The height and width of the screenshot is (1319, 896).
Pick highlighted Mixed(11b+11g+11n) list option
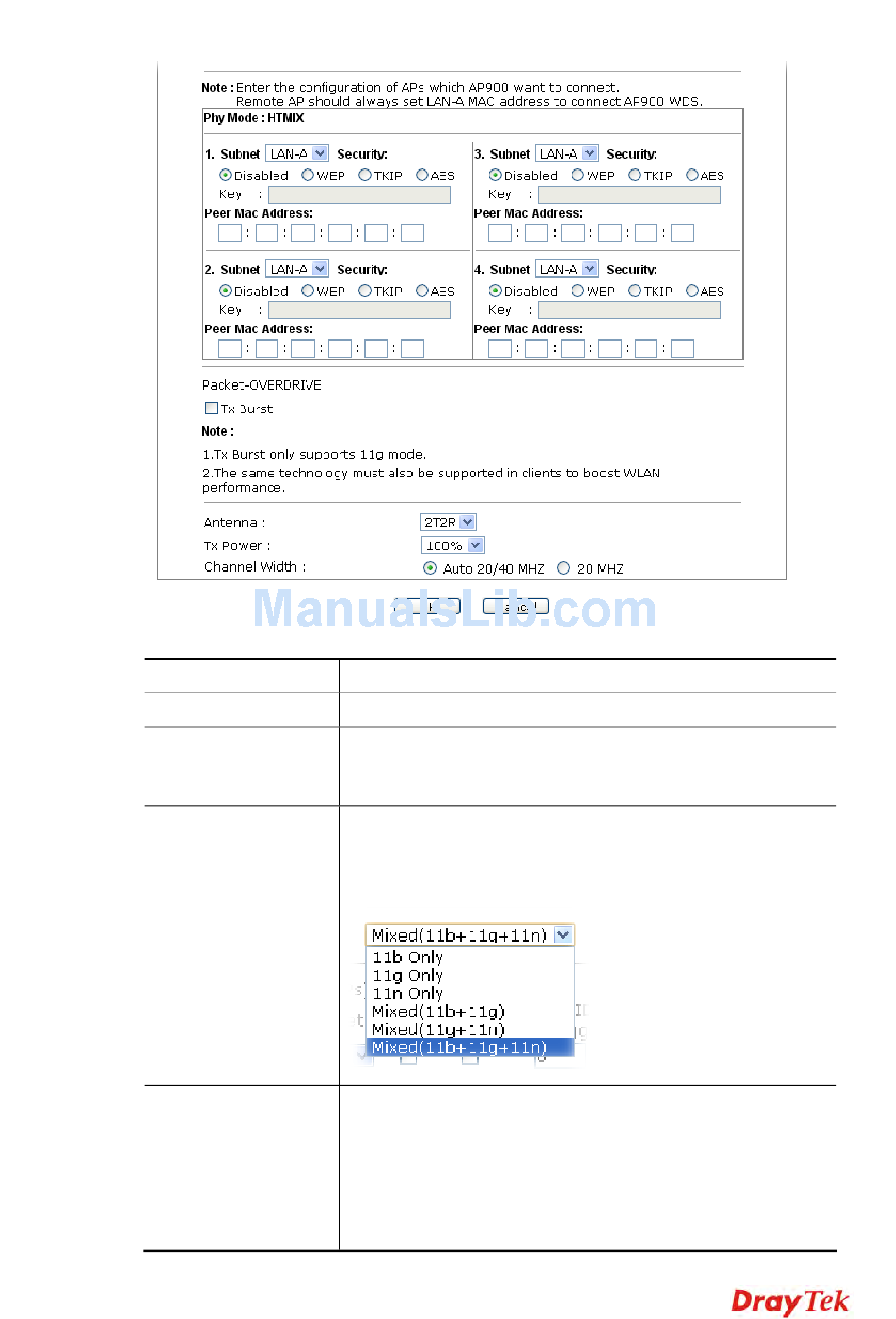(x=470, y=1047)
